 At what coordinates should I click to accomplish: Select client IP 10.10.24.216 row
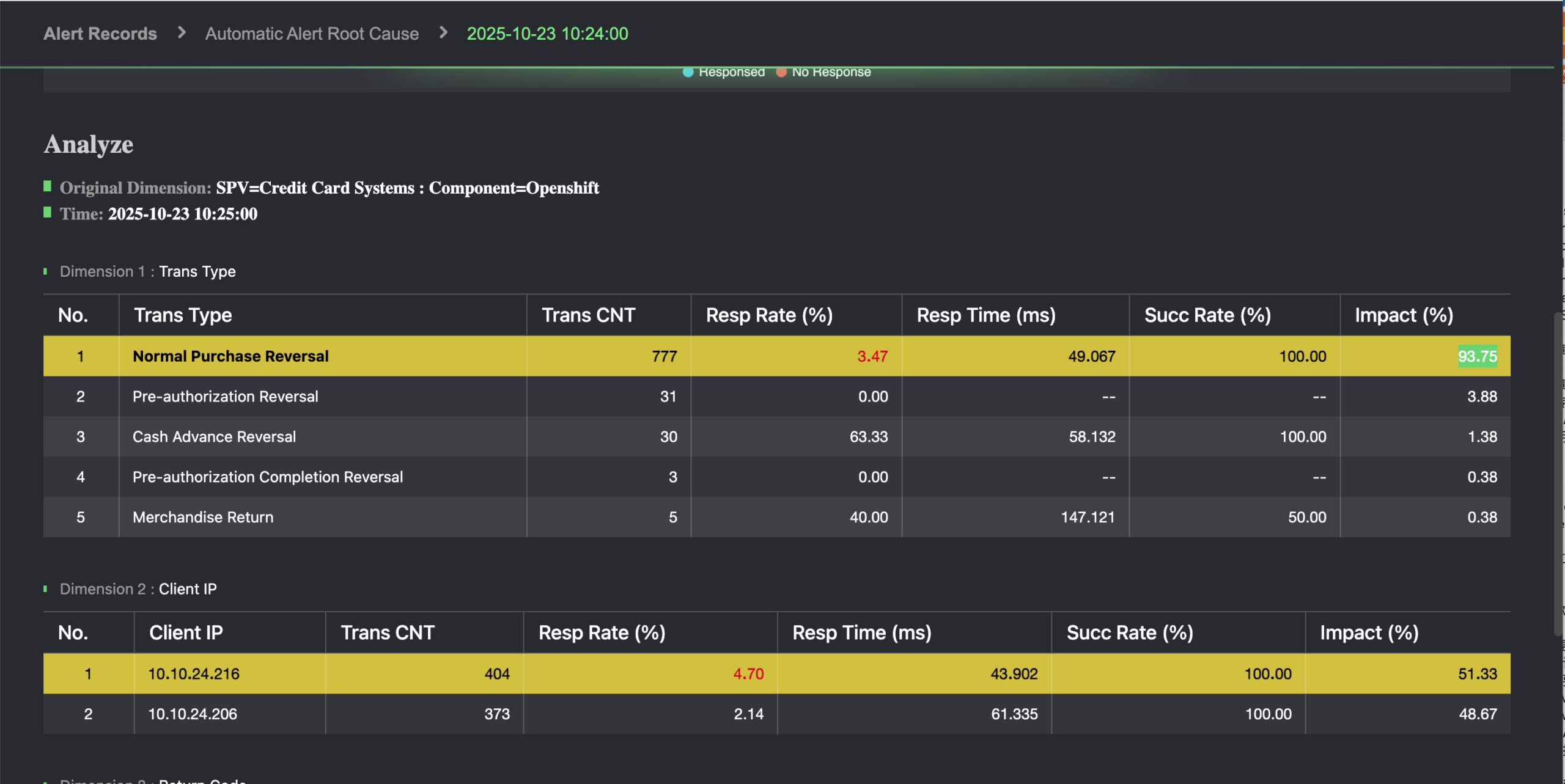[194, 674]
